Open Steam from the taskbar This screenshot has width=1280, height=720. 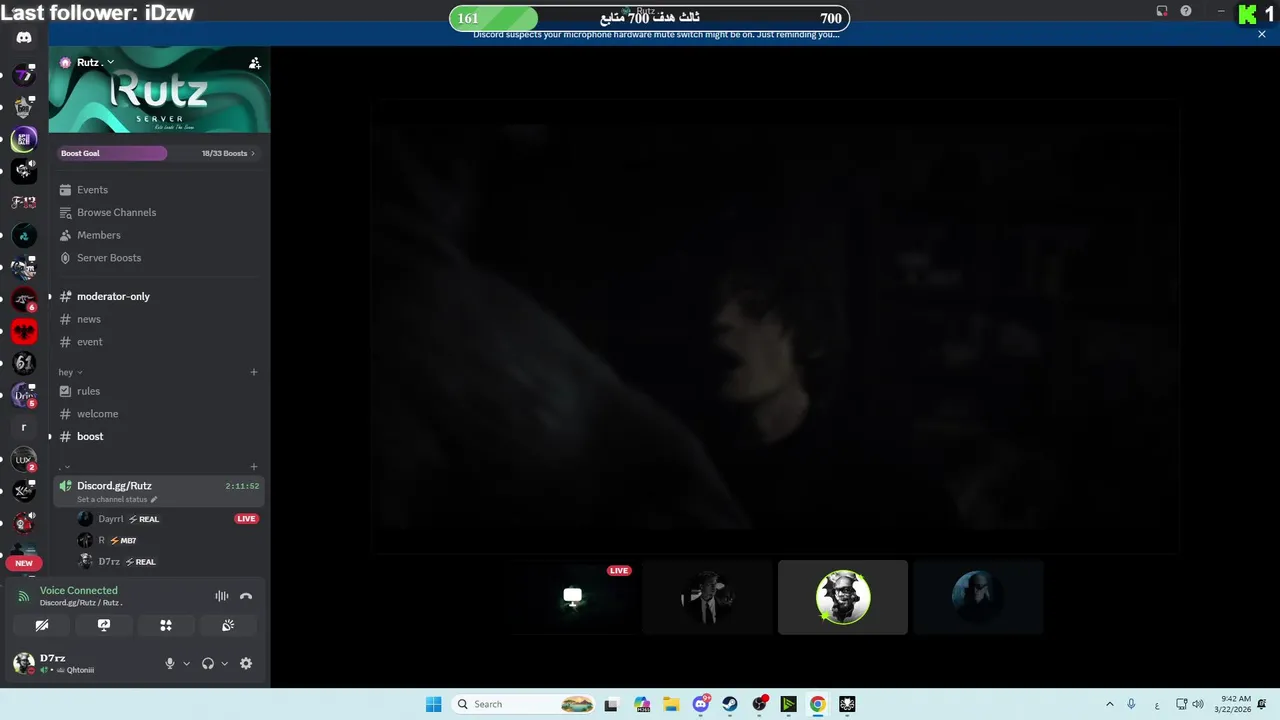tap(730, 704)
